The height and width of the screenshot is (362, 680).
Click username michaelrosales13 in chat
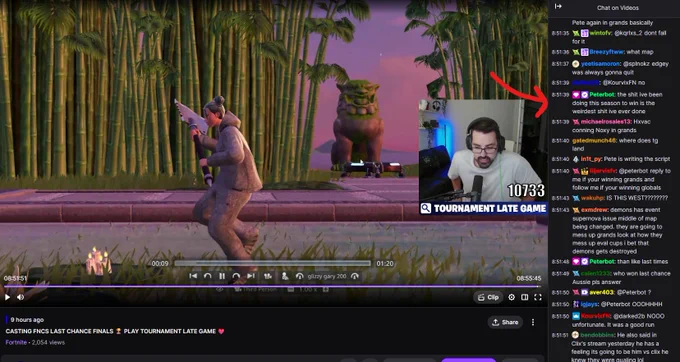(606, 122)
